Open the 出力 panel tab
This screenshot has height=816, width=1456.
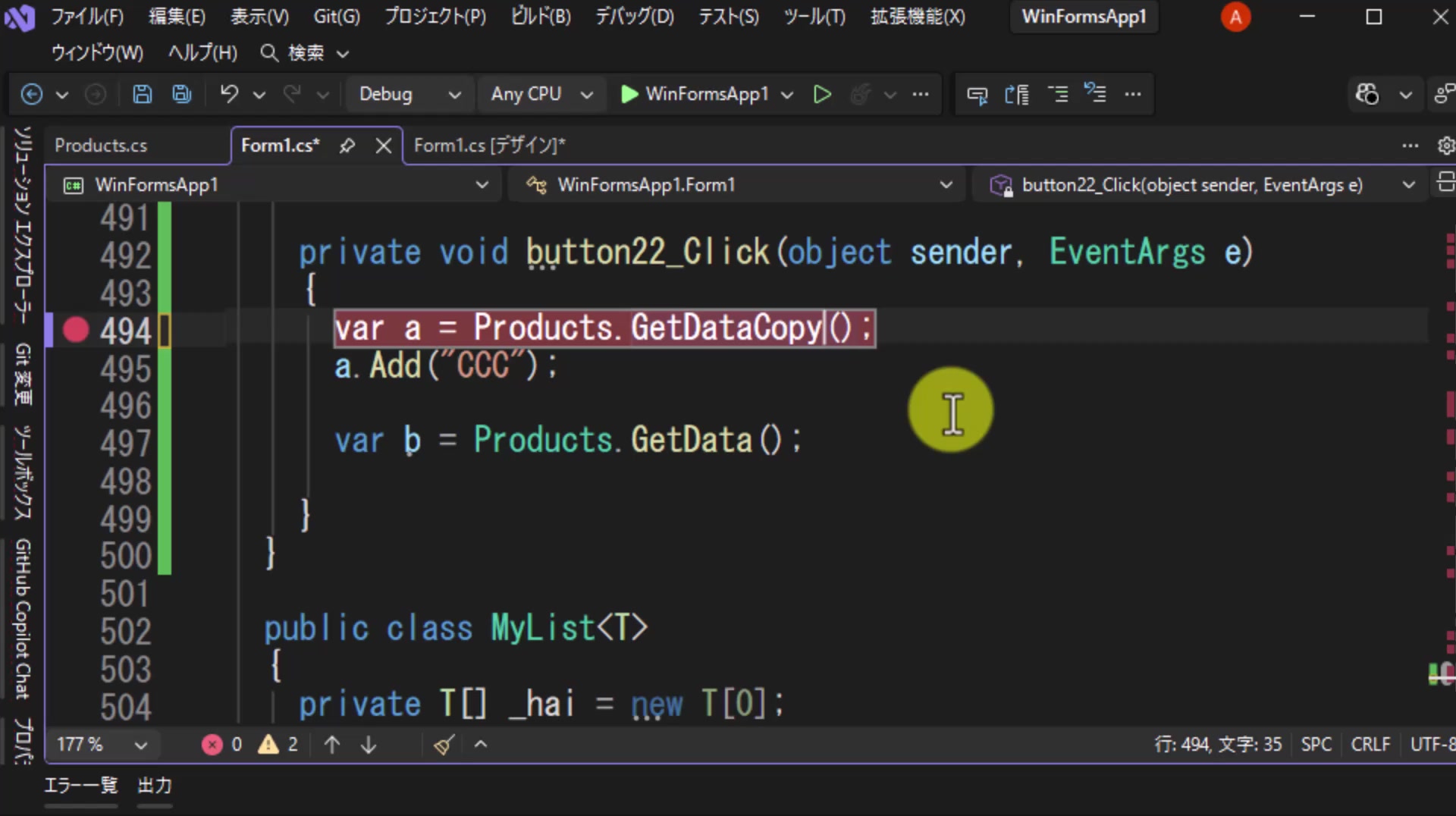(155, 786)
